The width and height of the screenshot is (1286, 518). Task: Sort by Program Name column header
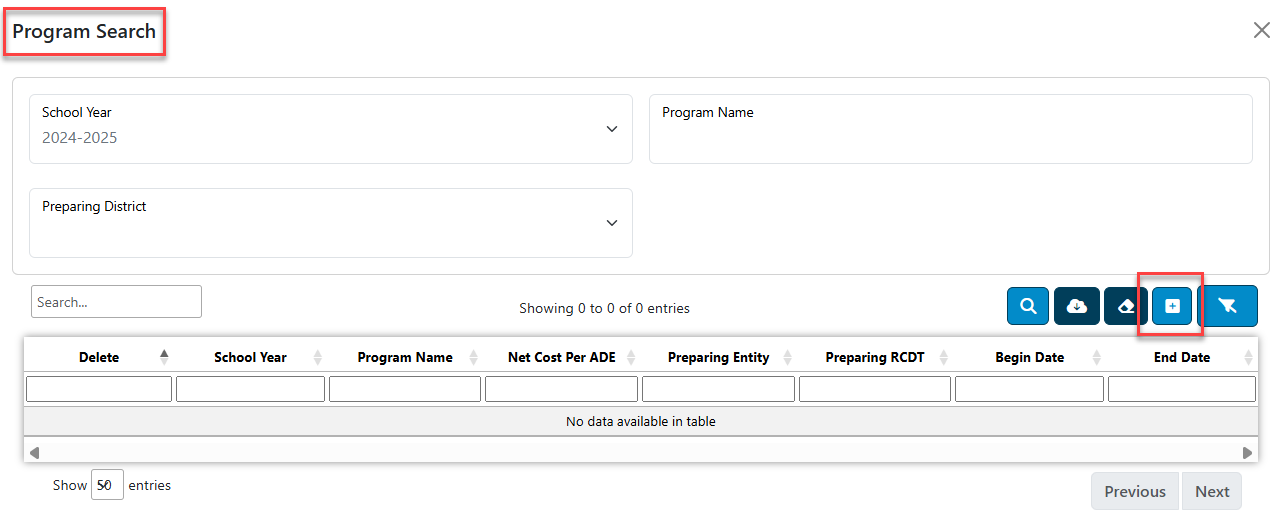click(405, 357)
